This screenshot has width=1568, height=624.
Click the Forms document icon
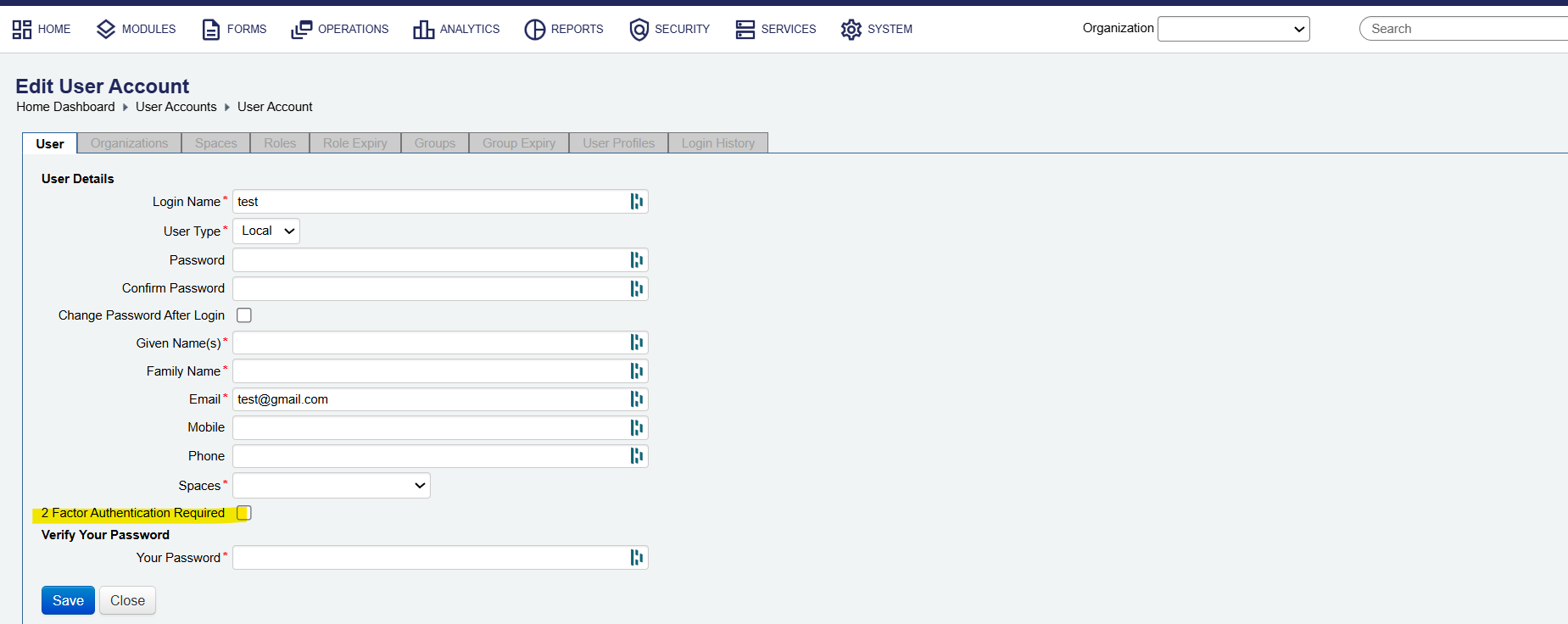point(210,30)
